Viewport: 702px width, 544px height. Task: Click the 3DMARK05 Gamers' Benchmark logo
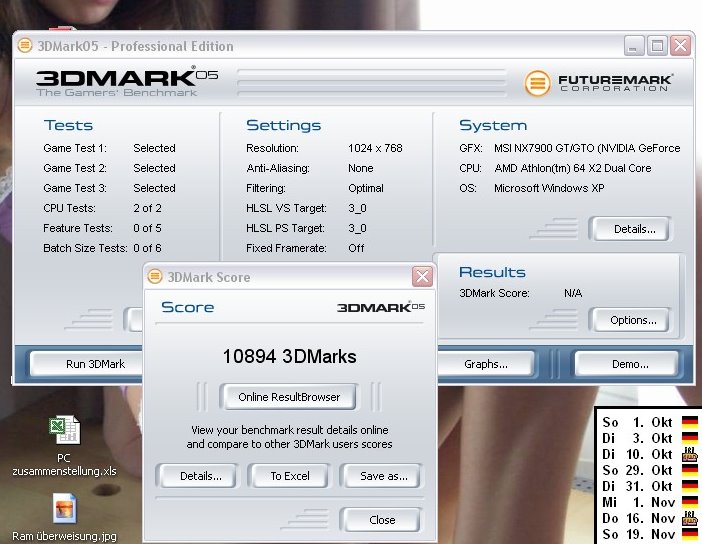(x=127, y=82)
